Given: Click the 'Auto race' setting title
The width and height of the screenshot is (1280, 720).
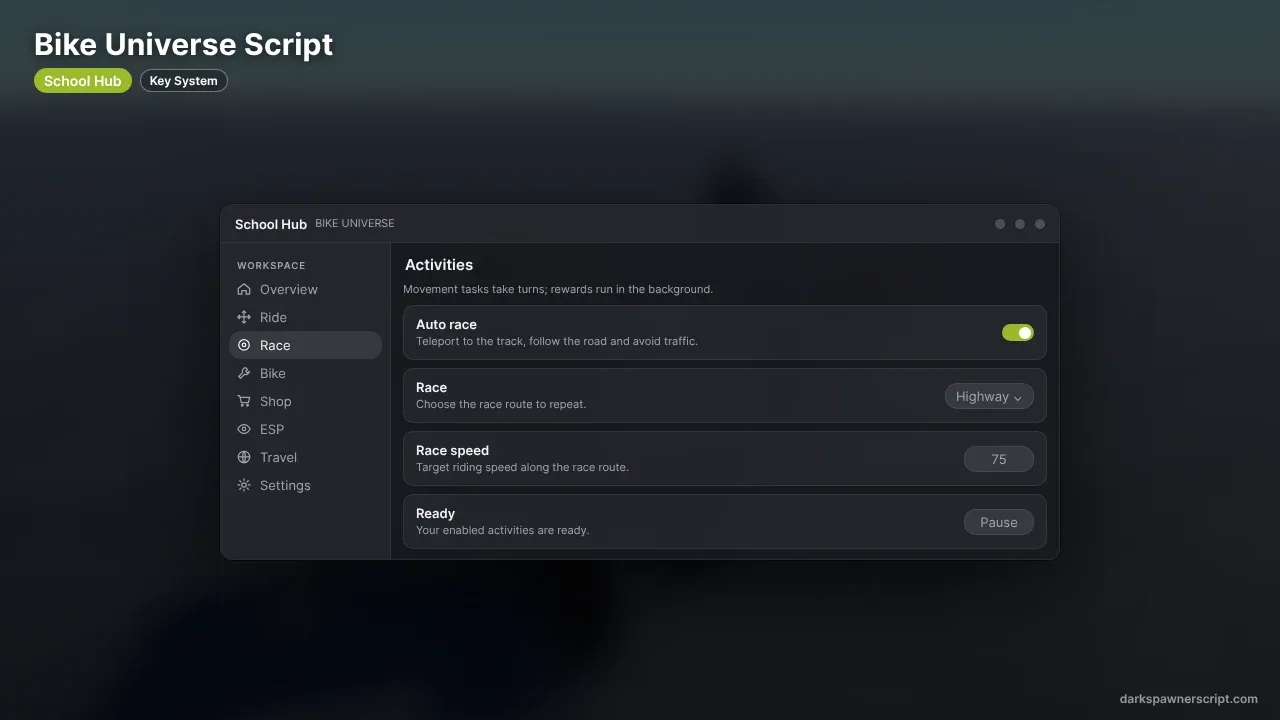Looking at the screenshot, I should [x=446, y=324].
